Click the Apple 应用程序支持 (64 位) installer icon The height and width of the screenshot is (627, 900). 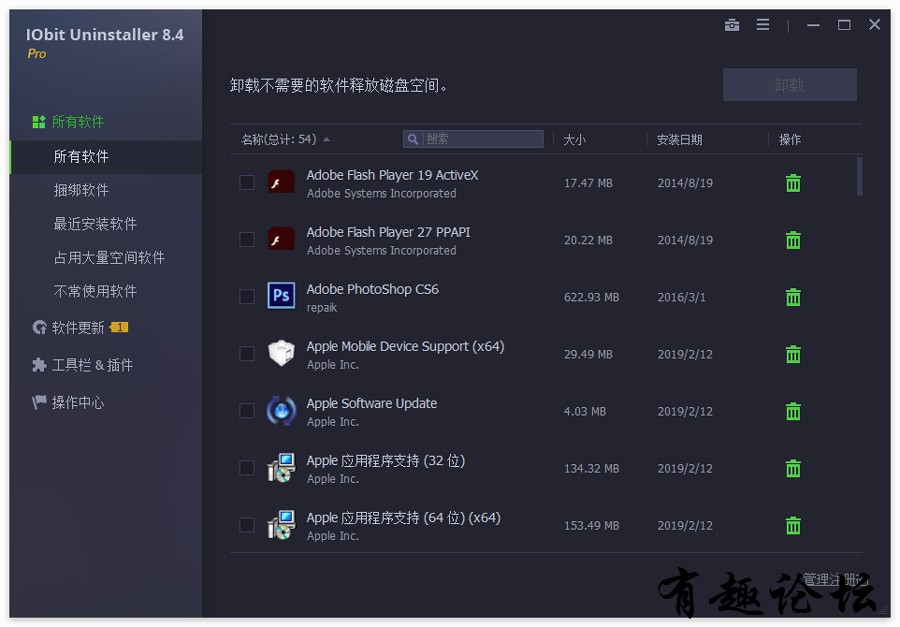pyautogui.click(x=281, y=524)
